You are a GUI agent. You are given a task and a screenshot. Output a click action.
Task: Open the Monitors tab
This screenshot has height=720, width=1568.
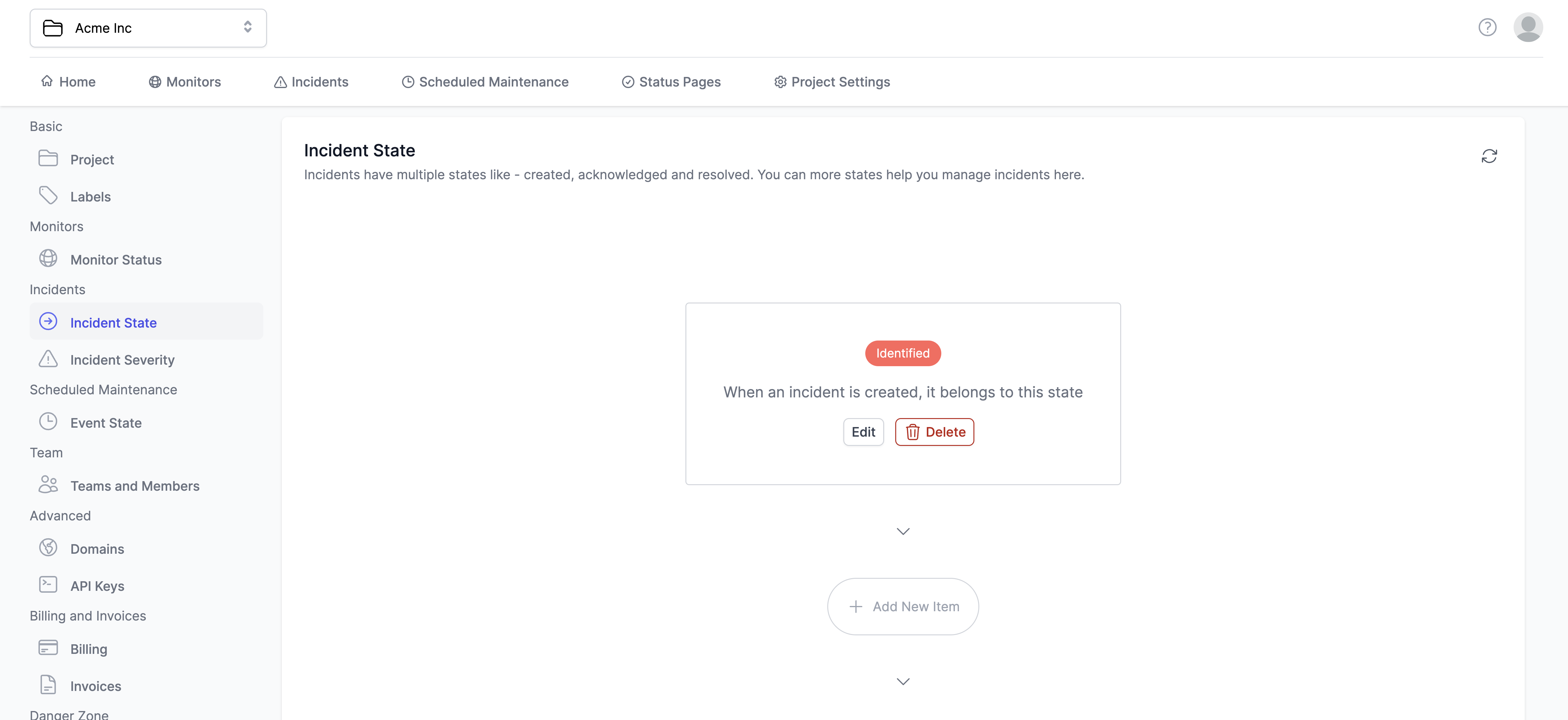pos(185,82)
